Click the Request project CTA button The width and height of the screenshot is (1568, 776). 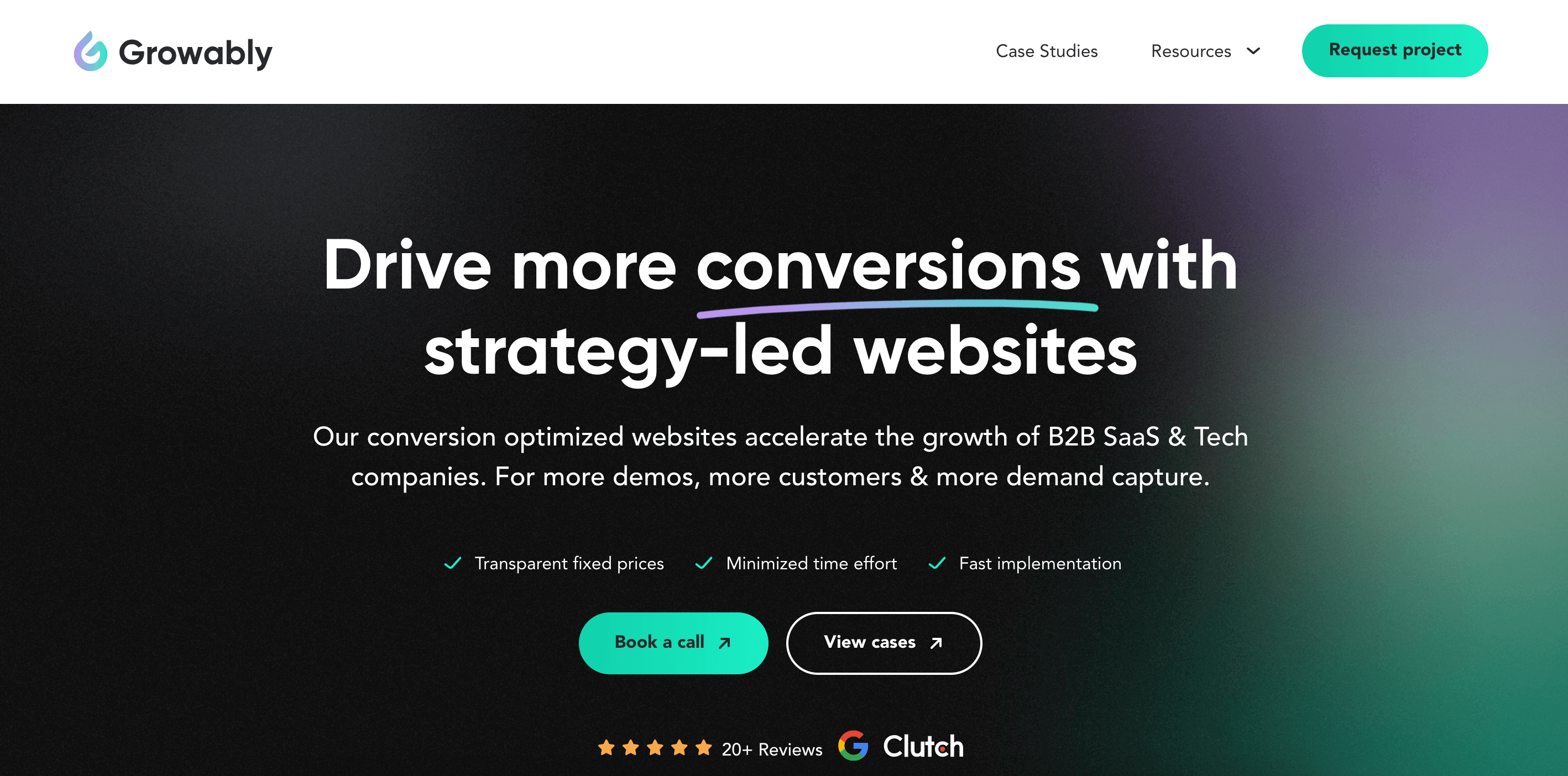point(1394,50)
